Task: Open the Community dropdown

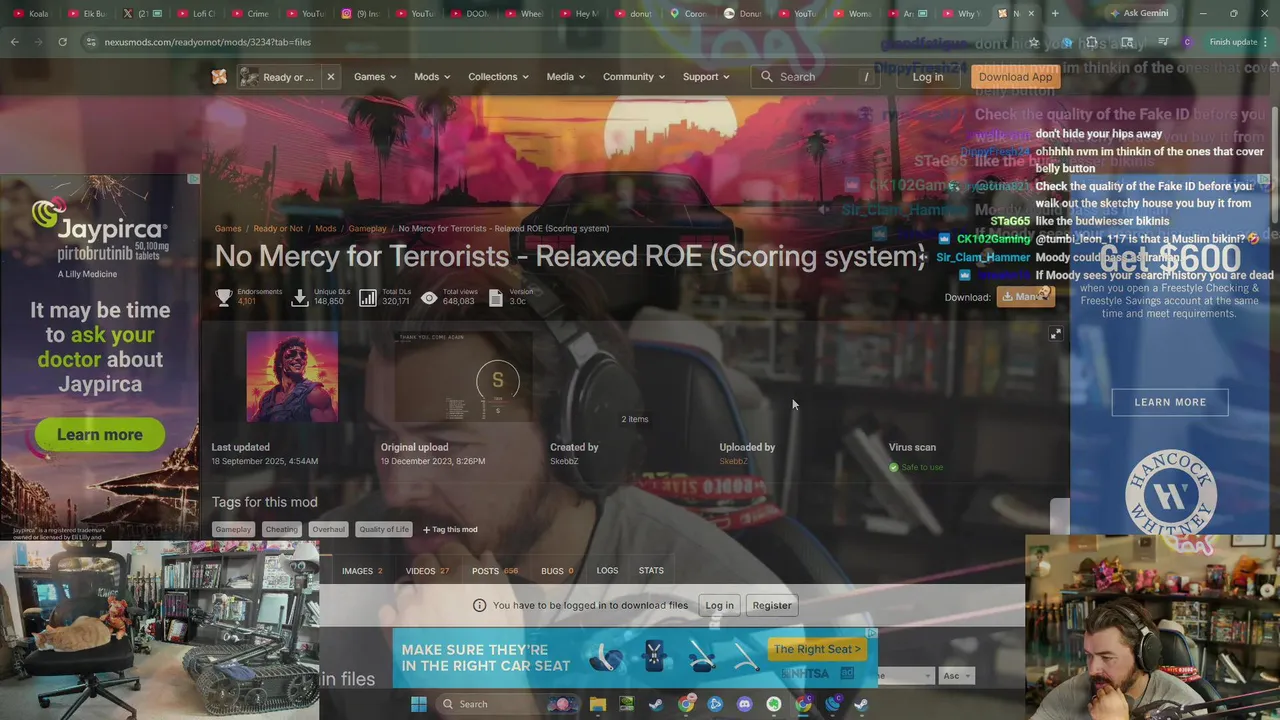Action: point(634,77)
